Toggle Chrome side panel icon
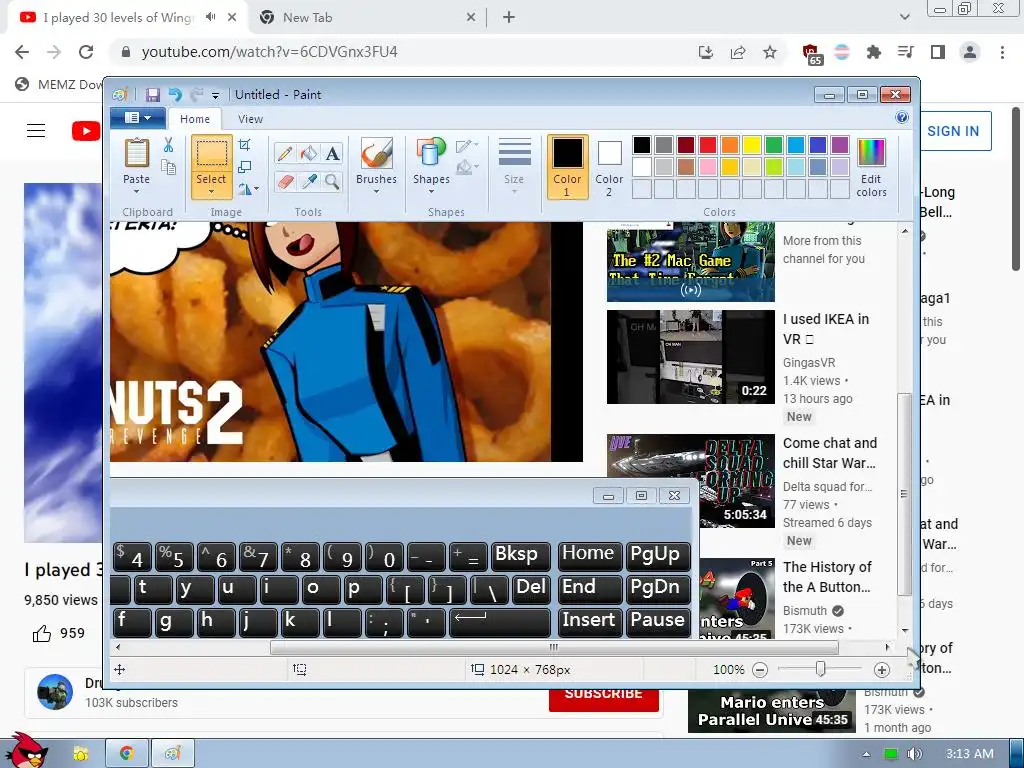Screen dimensions: 1024x768 coord(938,52)
